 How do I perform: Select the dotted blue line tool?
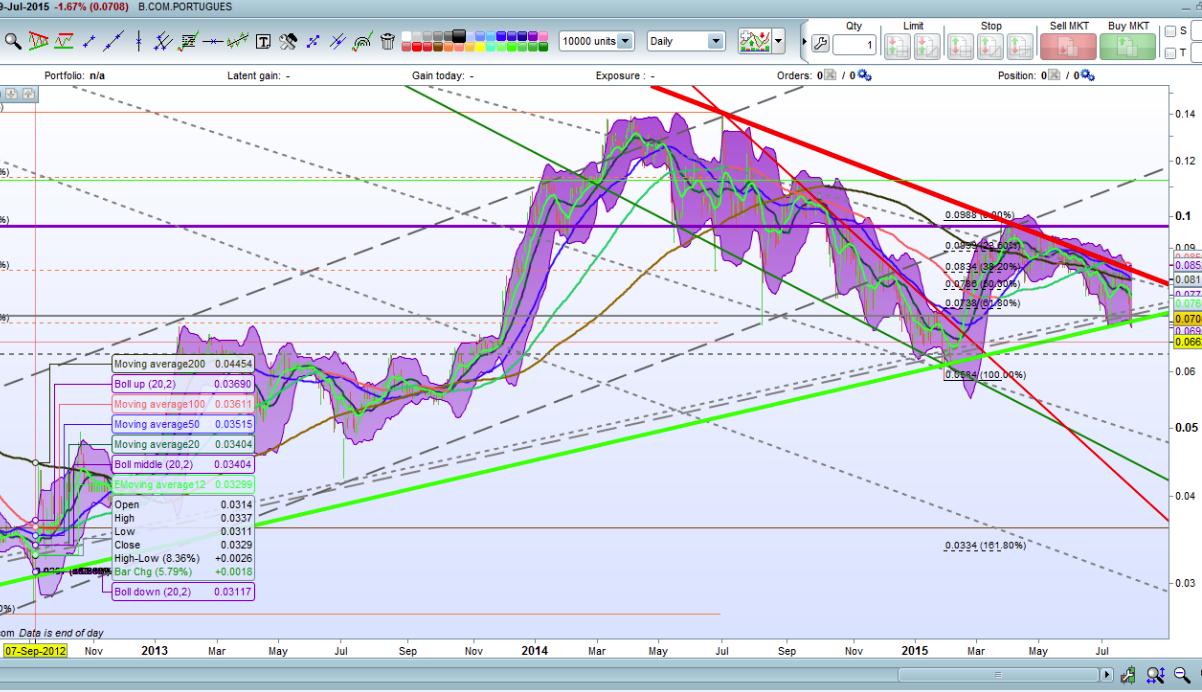pos(313,42)
